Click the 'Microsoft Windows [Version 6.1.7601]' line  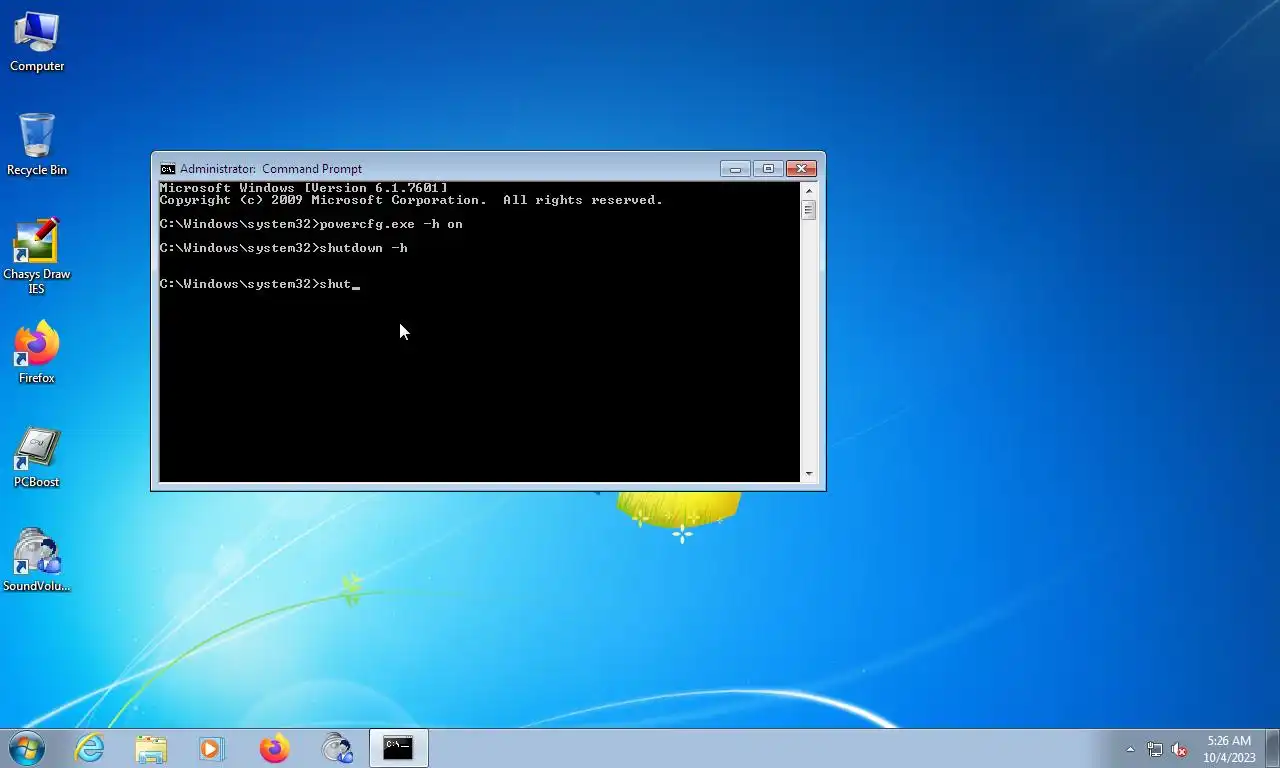304,188
